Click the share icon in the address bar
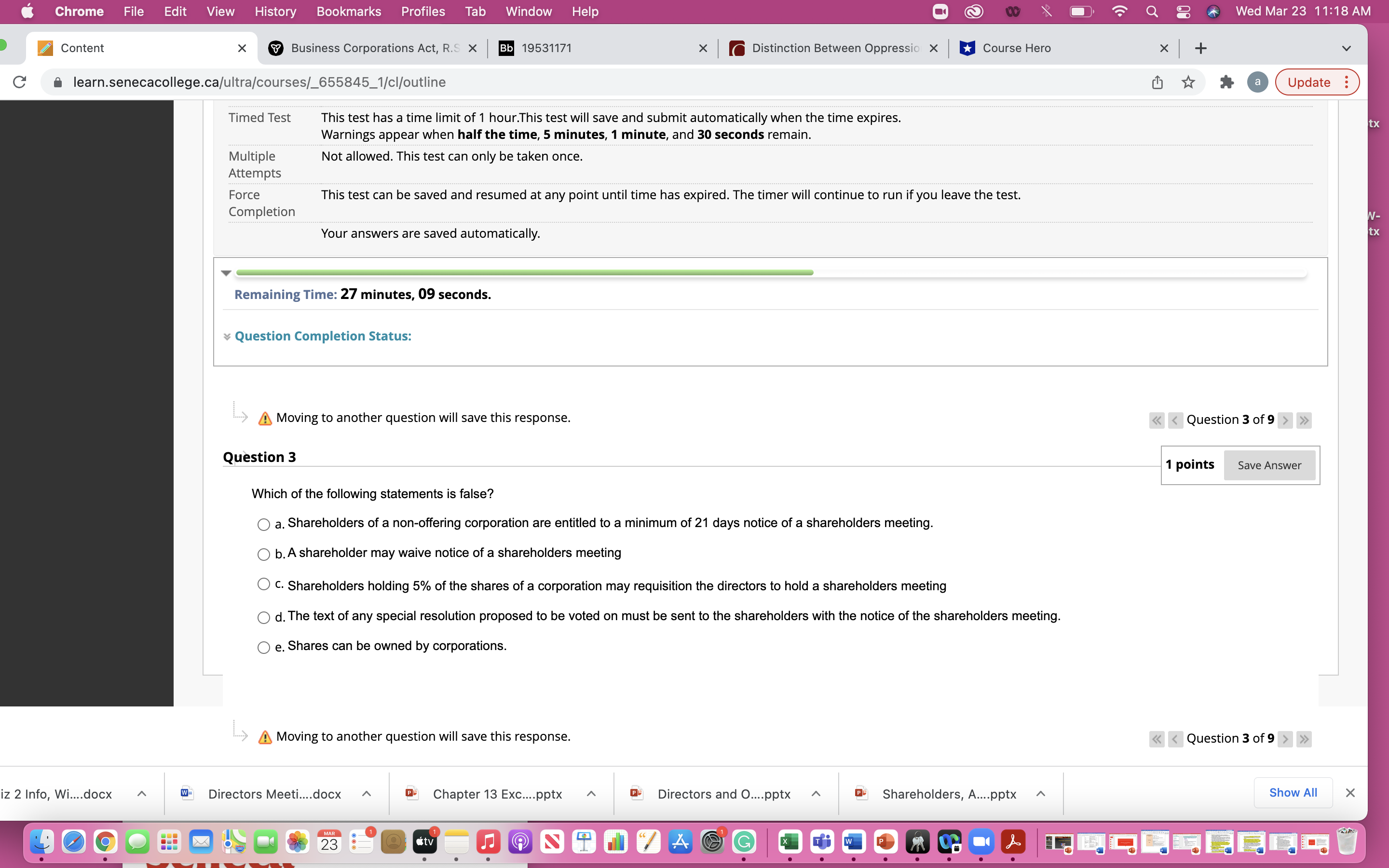 pyautogui.click(x=1157, y=82)
